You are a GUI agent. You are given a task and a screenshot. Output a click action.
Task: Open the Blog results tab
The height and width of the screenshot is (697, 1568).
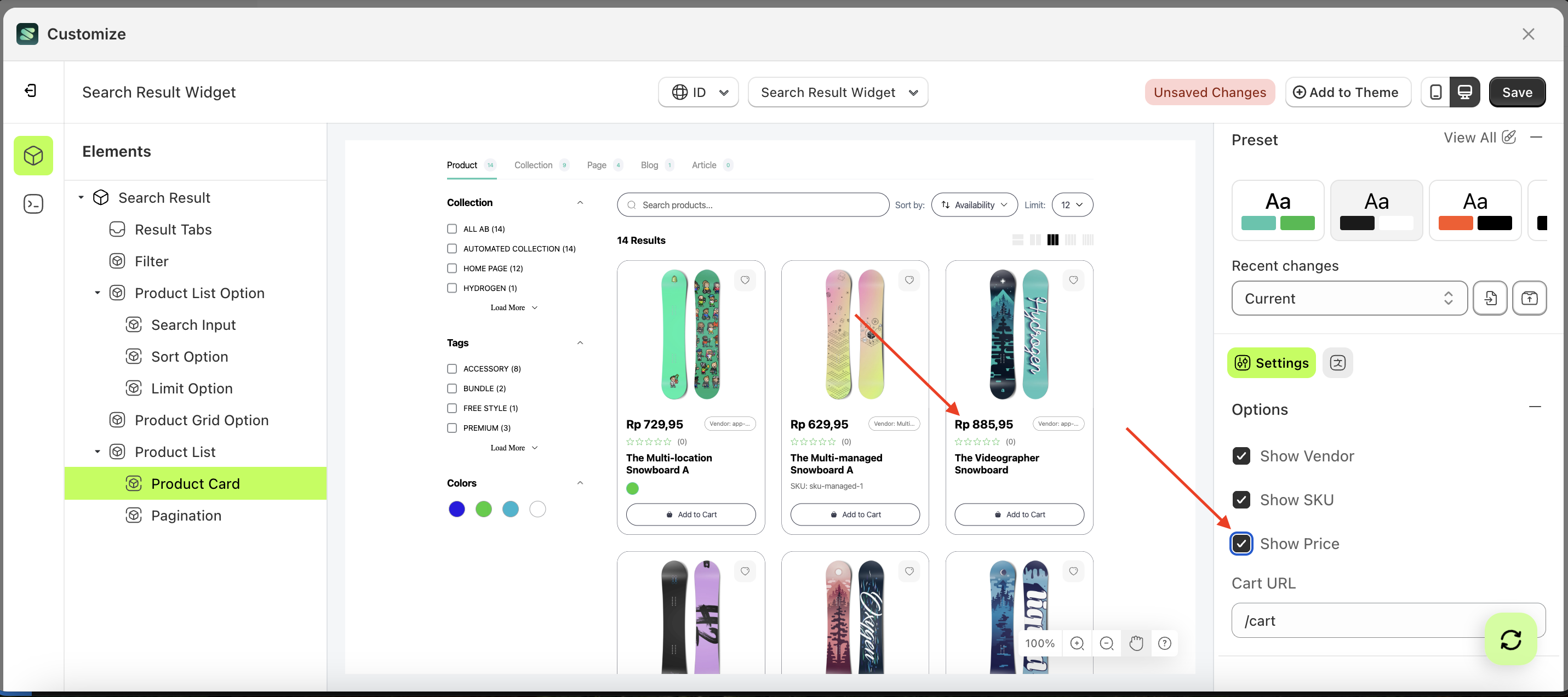(649, 165)
